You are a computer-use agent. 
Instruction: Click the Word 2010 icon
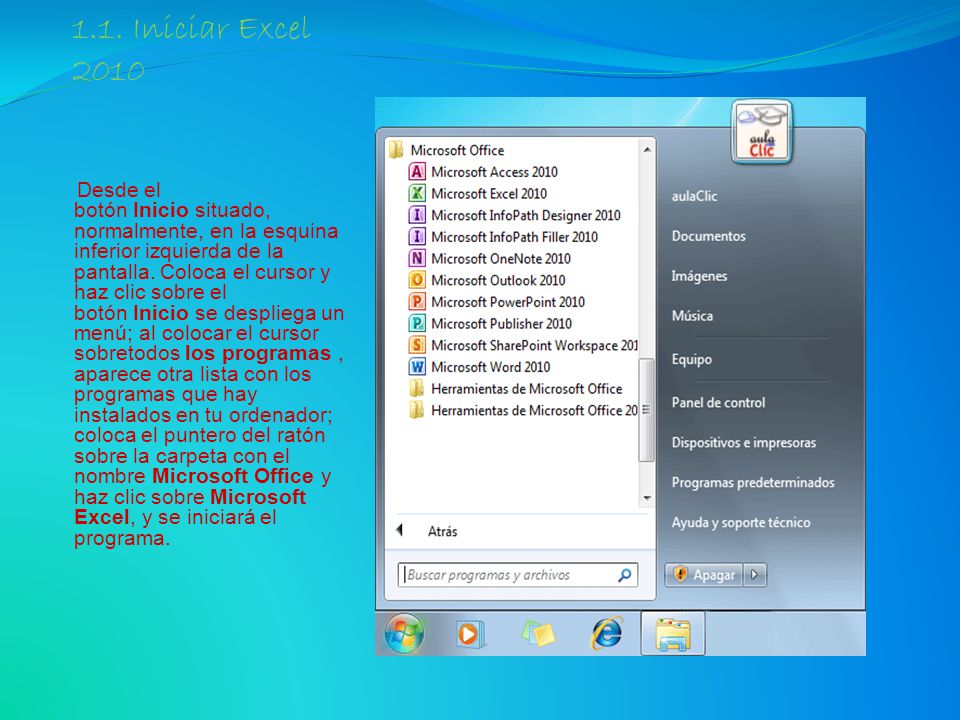click(417, 367)
